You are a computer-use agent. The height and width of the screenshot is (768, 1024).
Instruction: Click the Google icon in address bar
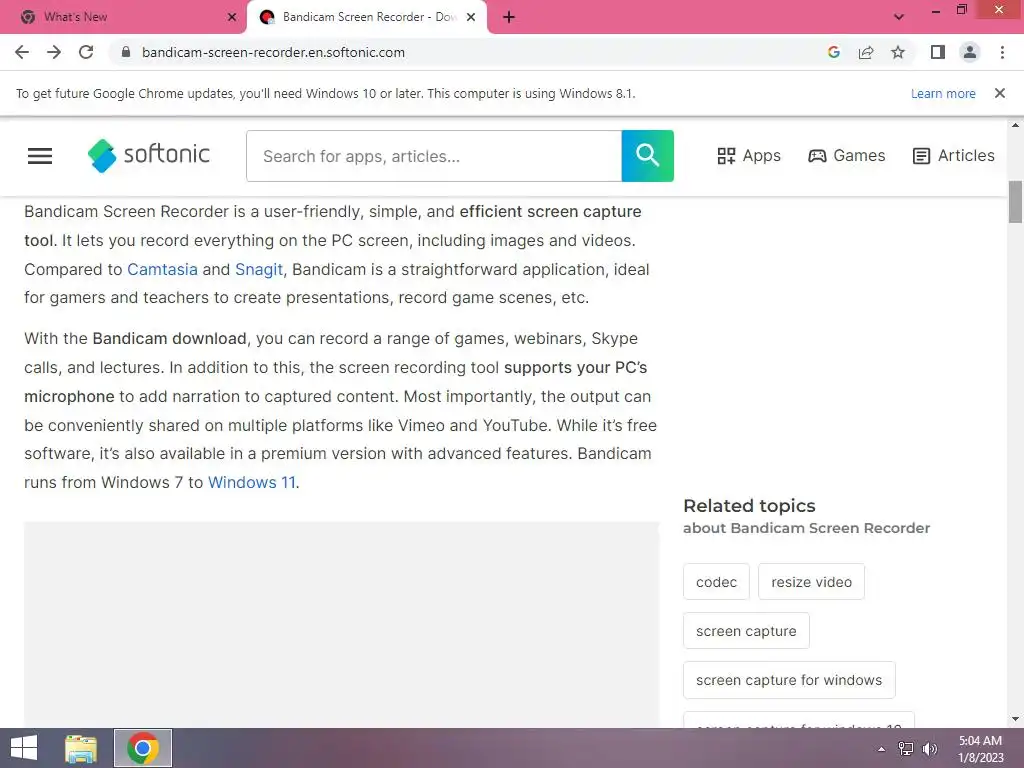[833, 52]
